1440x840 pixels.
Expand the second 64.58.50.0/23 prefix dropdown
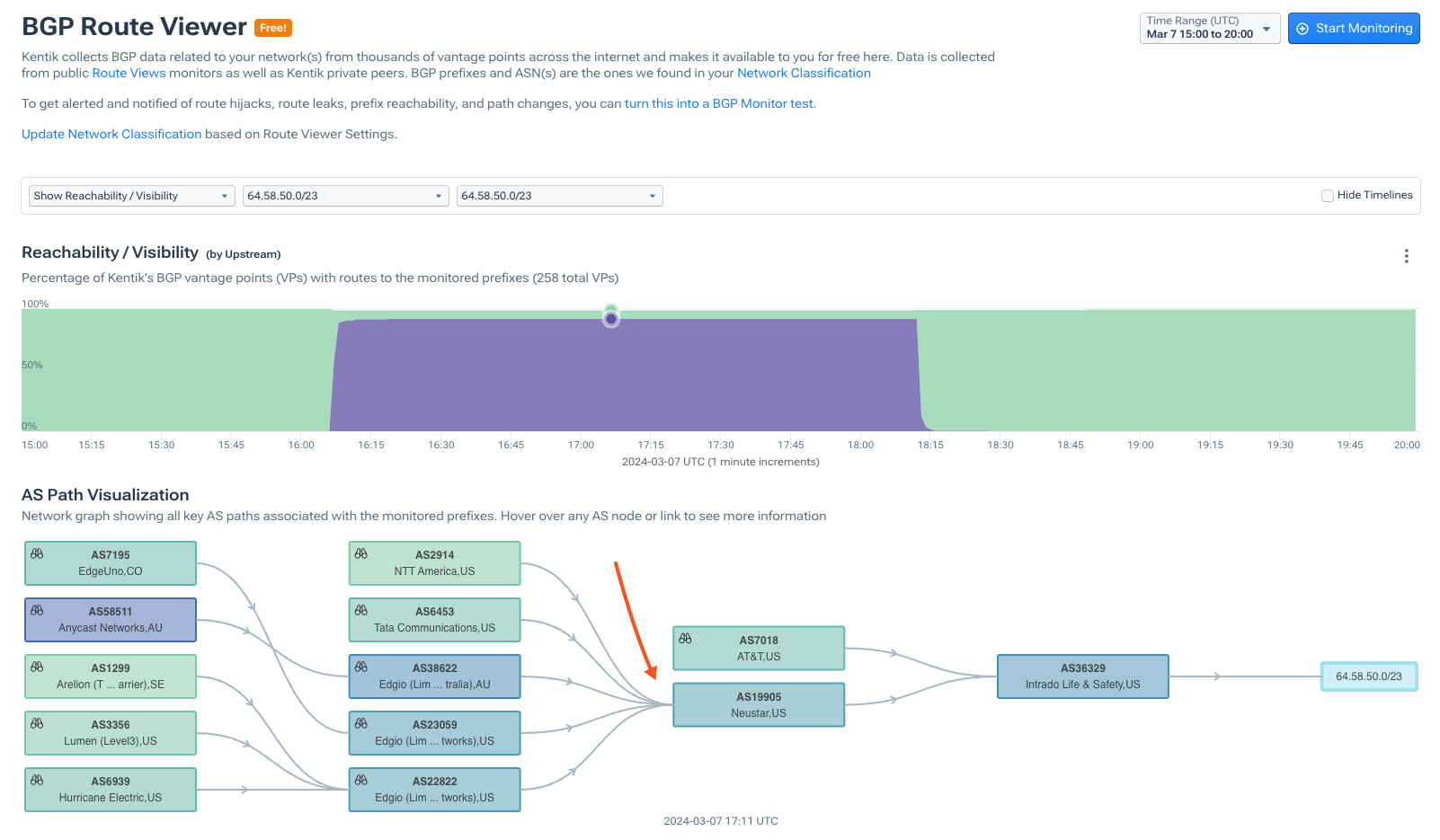click(560, 196)
